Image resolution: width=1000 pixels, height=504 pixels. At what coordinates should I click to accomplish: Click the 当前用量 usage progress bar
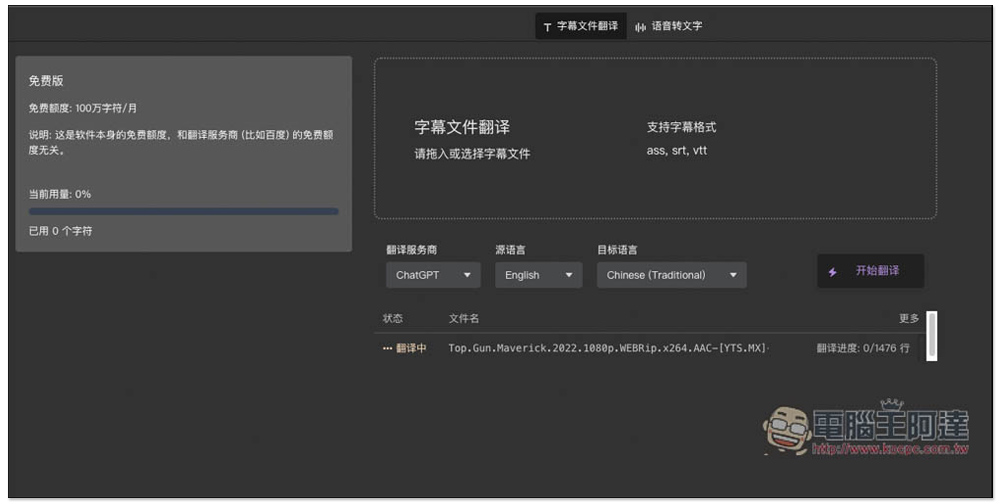184,212
